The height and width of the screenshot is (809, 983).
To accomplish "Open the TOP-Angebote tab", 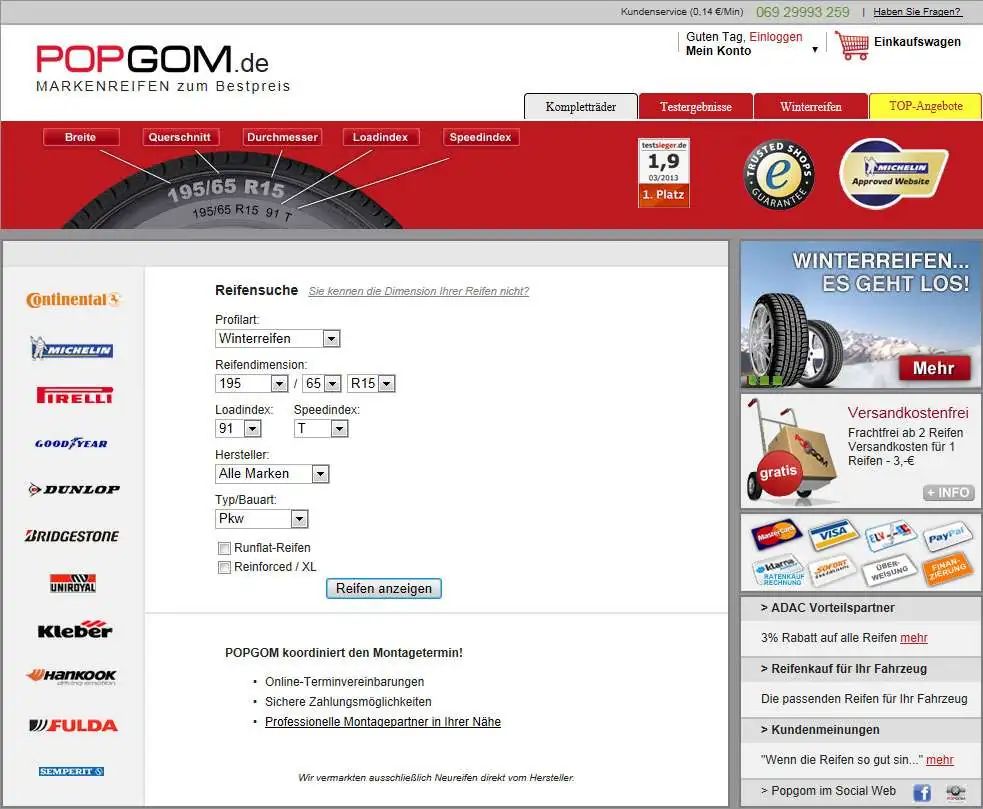I will point(926,106).
